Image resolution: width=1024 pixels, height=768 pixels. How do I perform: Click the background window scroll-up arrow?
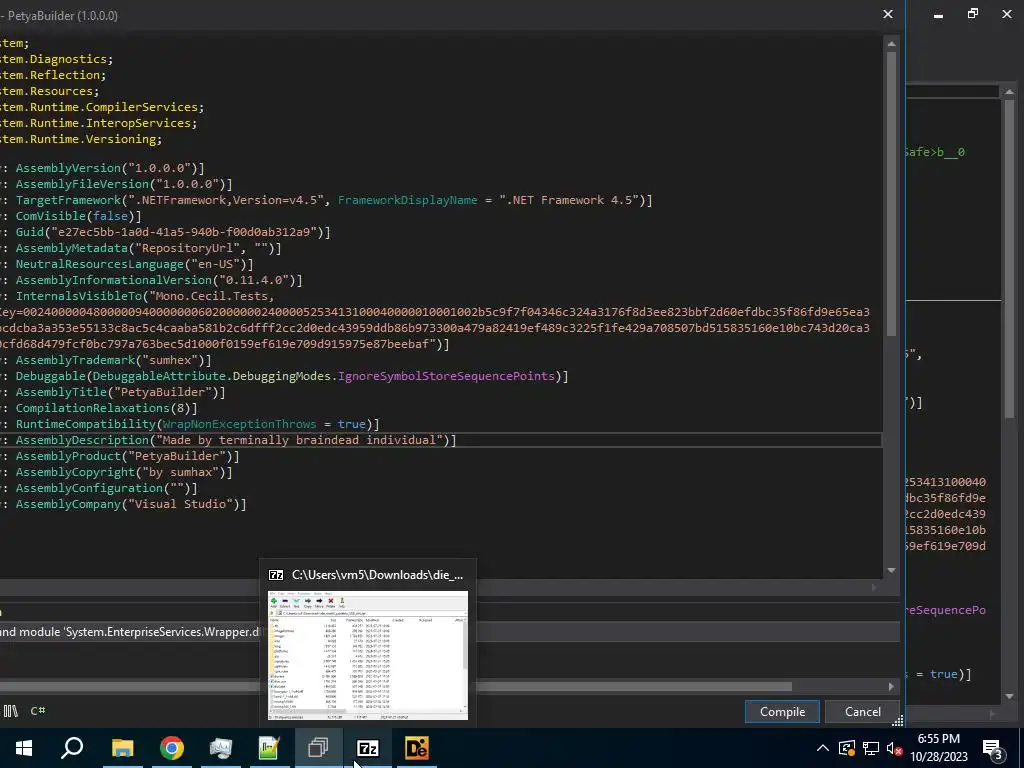[1009, 92]
